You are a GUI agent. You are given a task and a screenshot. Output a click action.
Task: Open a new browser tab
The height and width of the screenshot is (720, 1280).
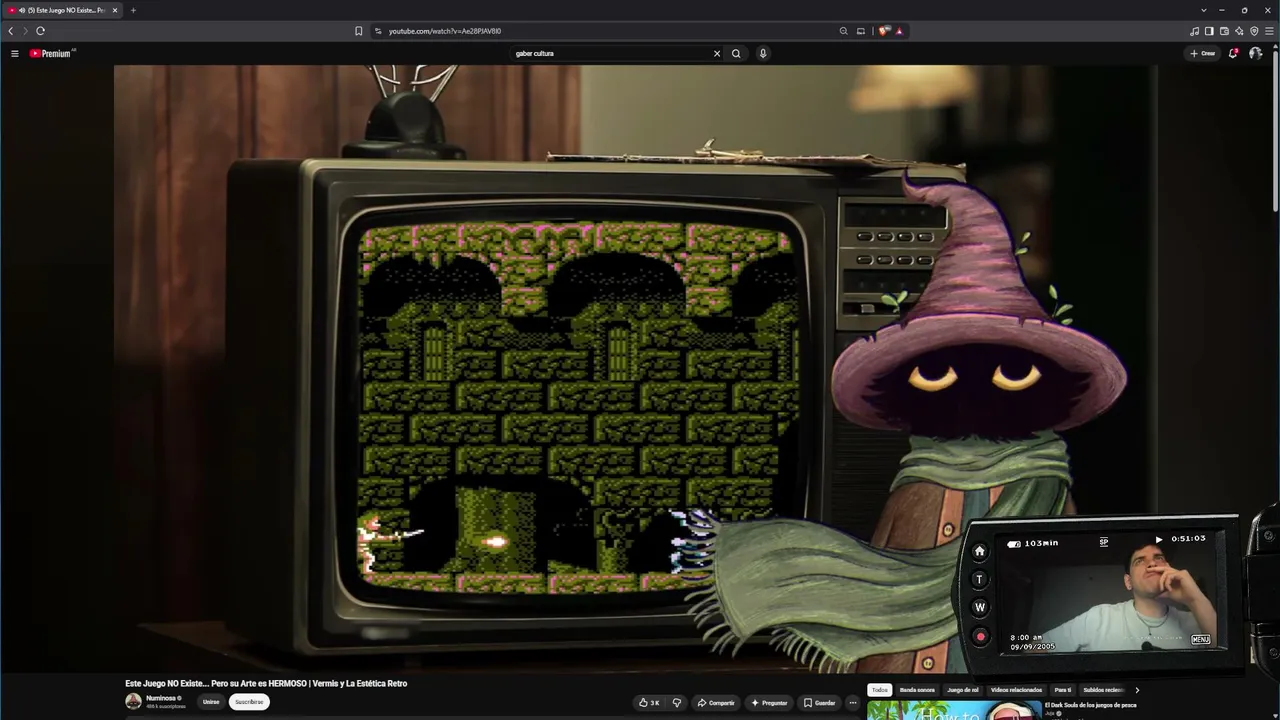[133, 10]
